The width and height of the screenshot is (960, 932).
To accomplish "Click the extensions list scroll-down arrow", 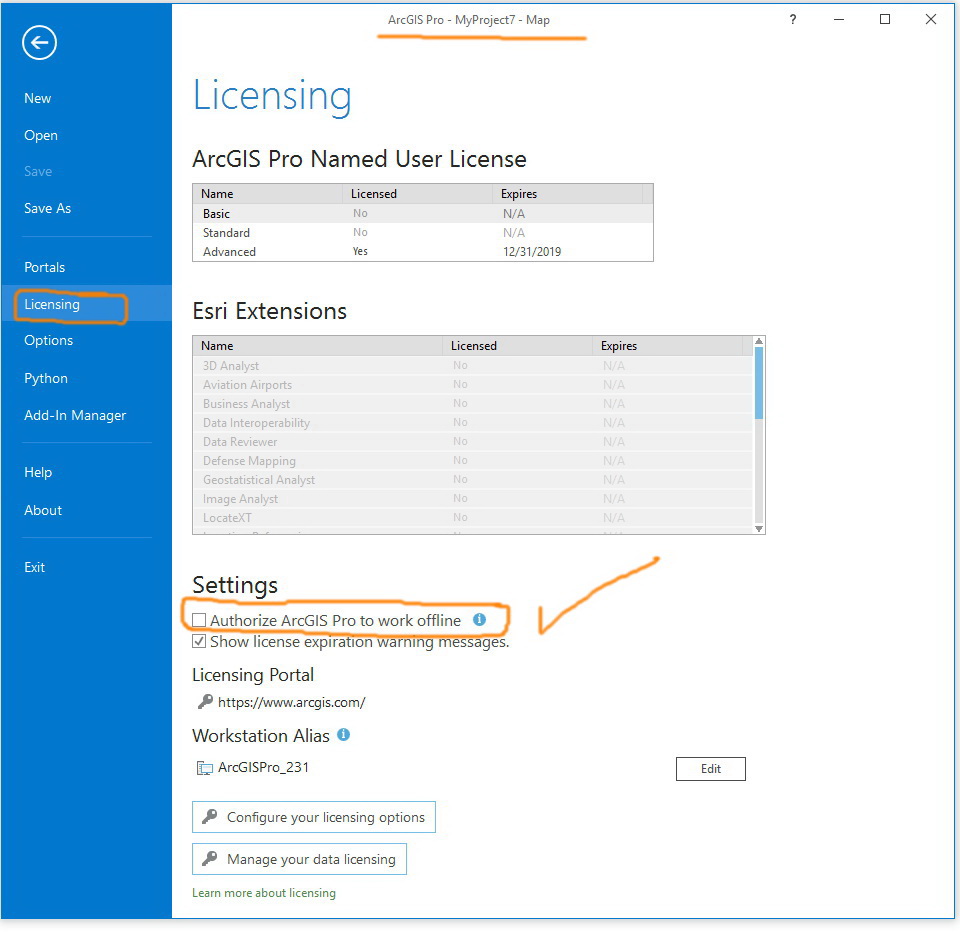I will click(x=759, y=529).
